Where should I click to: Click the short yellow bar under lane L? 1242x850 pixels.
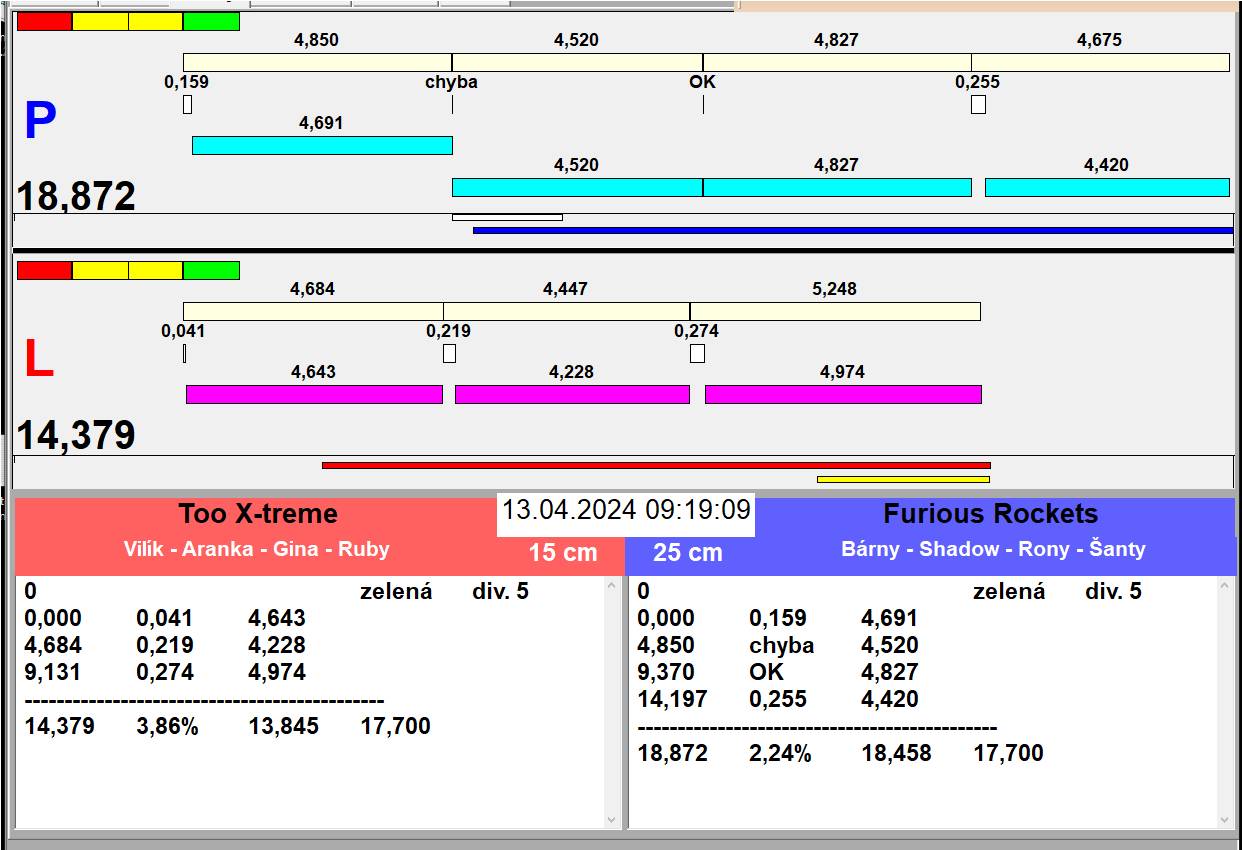tap(903, 479)
